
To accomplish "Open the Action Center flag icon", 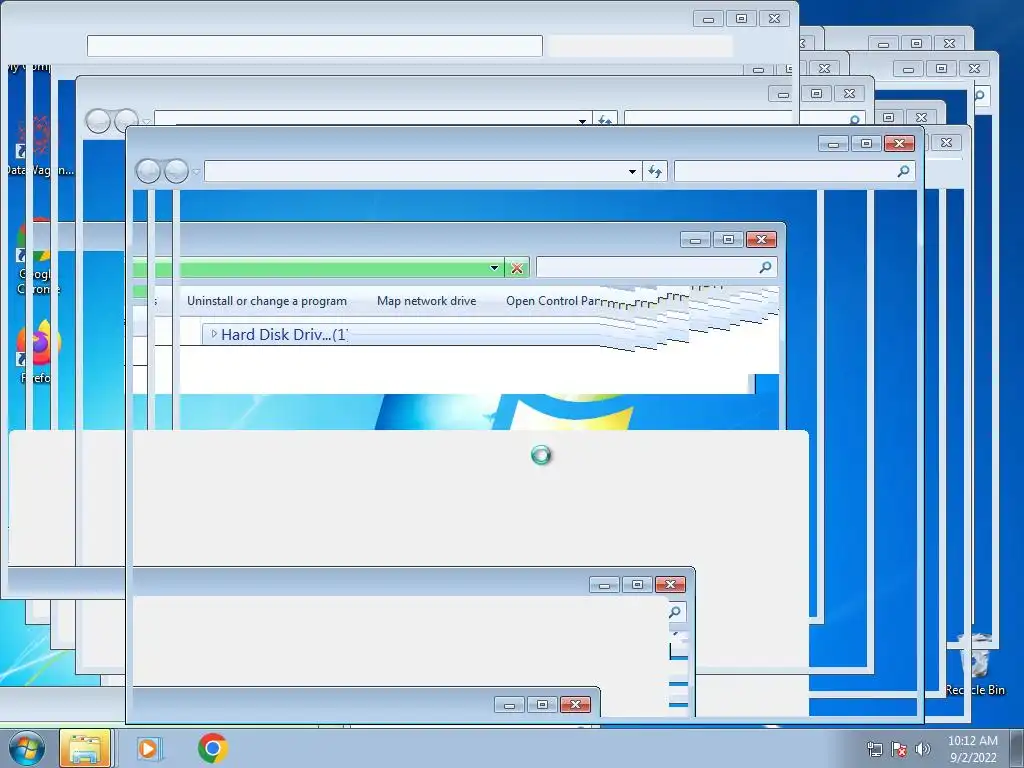I will (899, 749).
